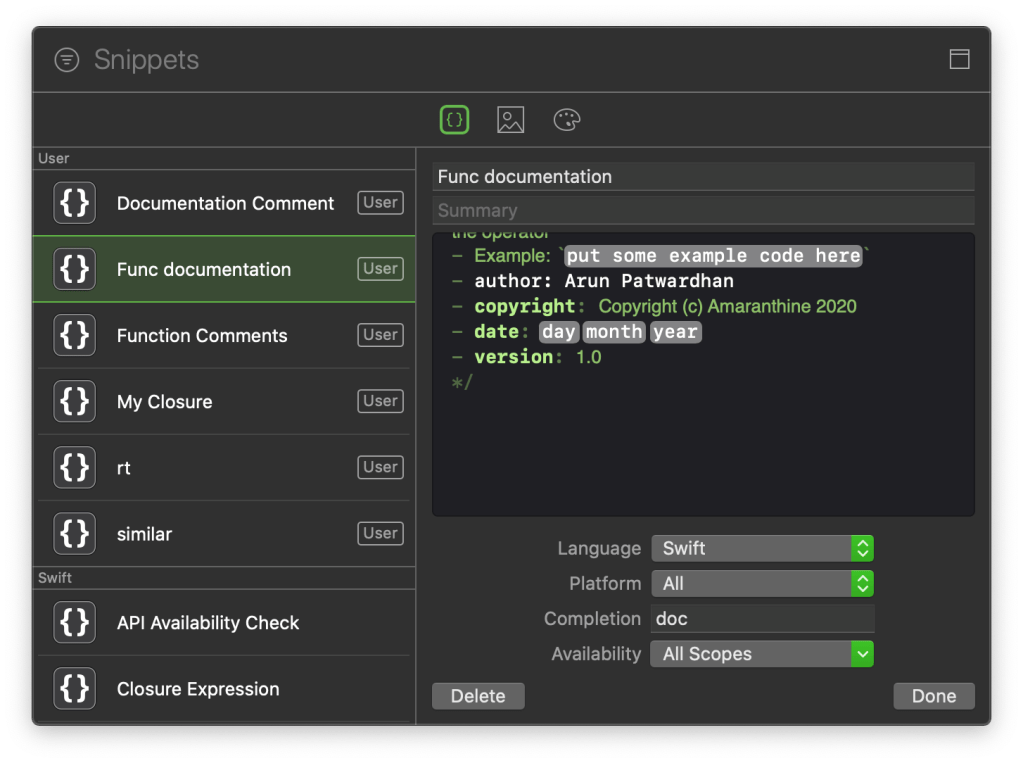The image size is (1023, 763).
Task: Select the code snippets braces tab icon
Action: [454, 120]
